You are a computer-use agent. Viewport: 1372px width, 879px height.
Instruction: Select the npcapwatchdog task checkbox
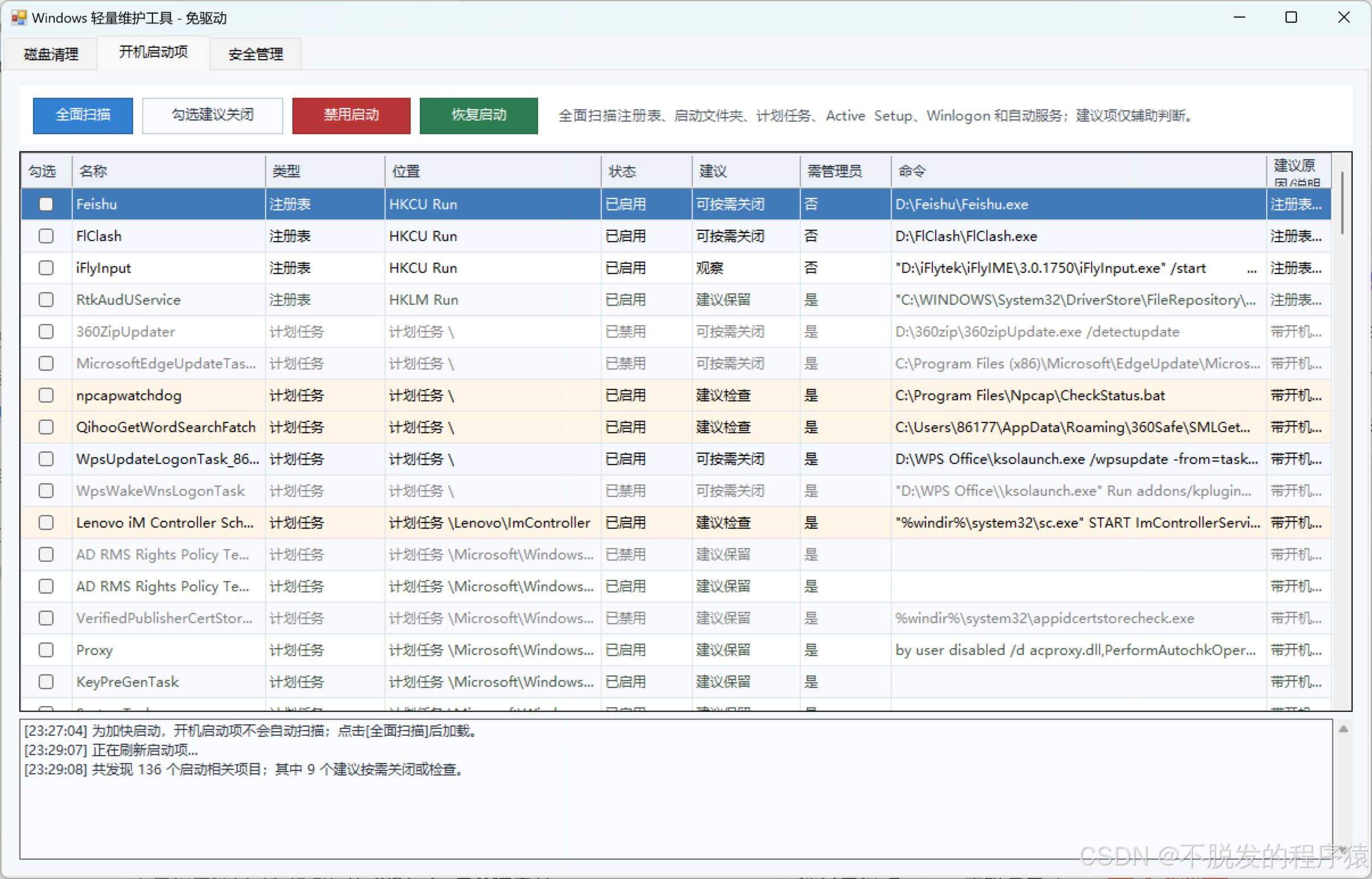(x=46, y=396)
